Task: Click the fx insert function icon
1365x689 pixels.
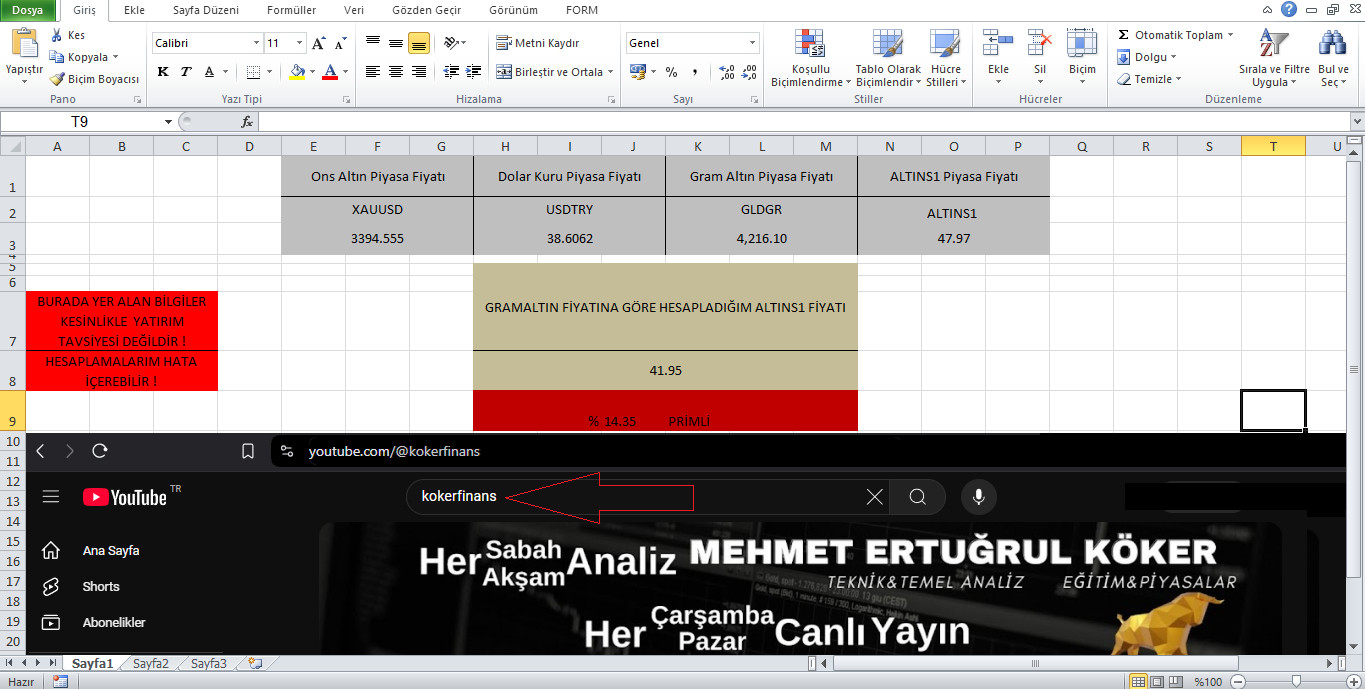Action: (247, 122)
